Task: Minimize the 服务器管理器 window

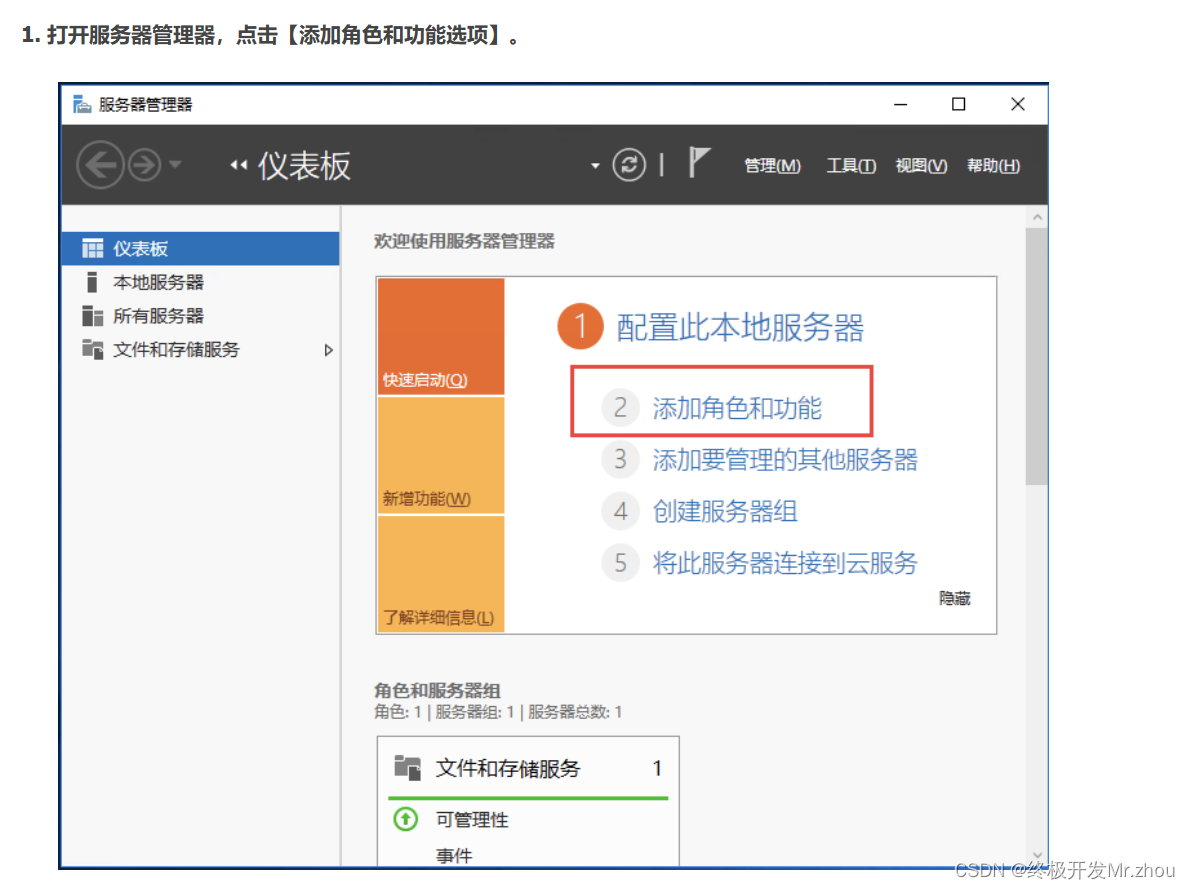Action: [x=900, y=104]
